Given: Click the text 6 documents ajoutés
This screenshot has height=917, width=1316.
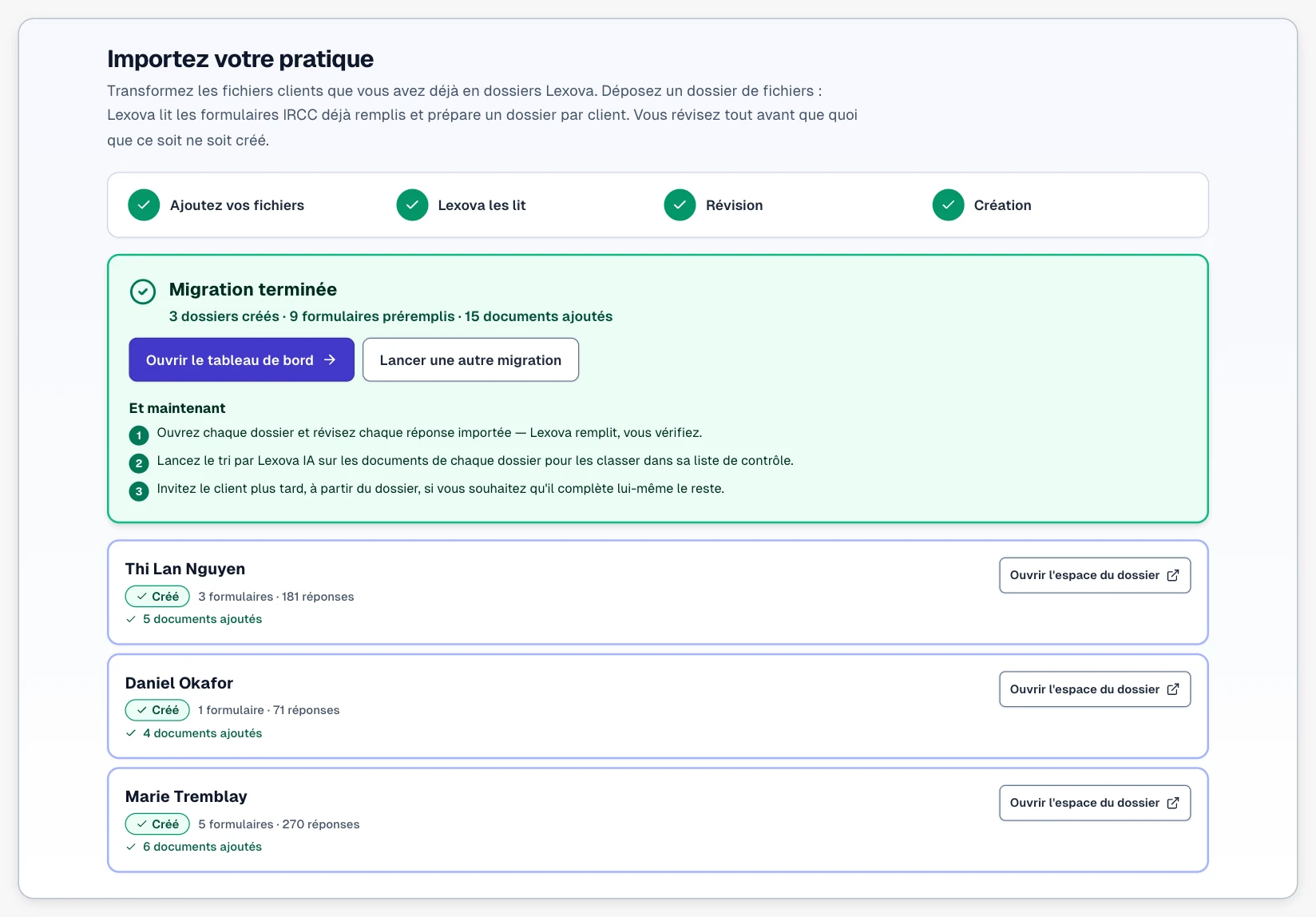Looking at the screenshot, I should click(202, 847).
